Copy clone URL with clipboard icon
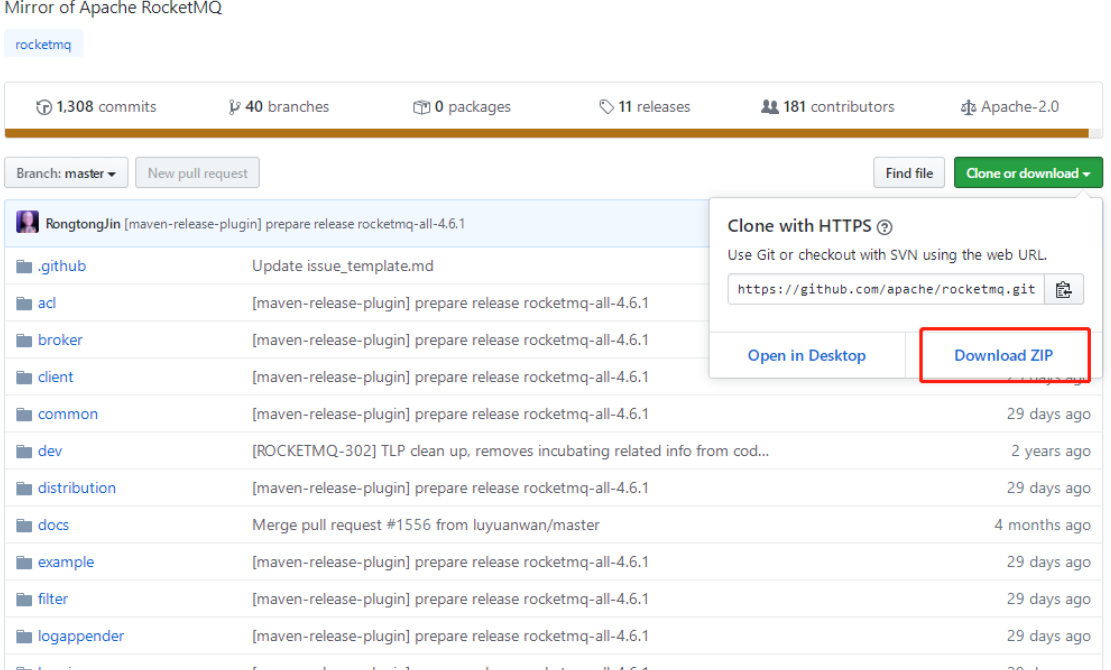The image size is (1111, 670). [1064, 289]
